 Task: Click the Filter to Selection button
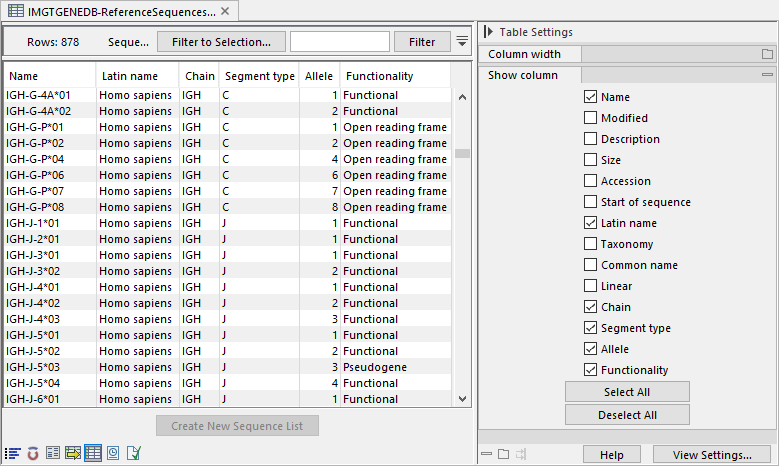(222, 42)
